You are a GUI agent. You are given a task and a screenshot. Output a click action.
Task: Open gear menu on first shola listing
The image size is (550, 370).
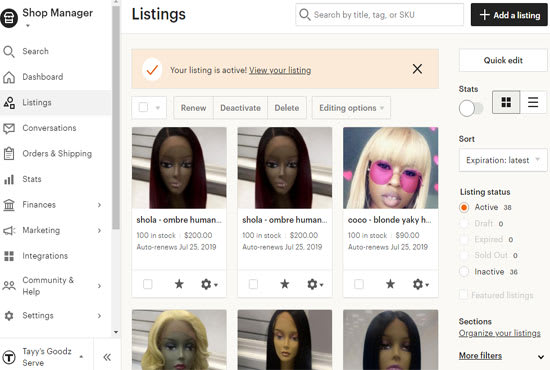click(209, 284)
